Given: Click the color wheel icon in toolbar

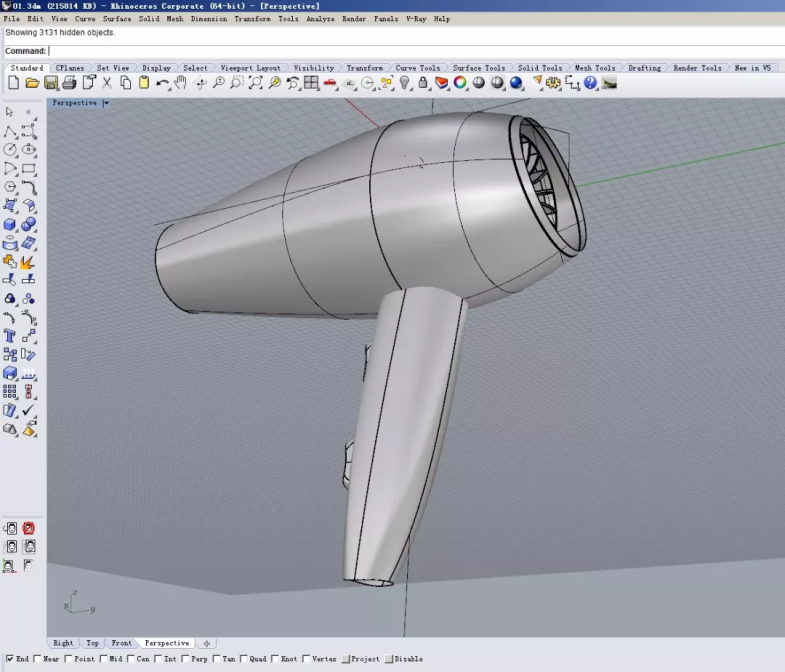Looking at the screenshot, I should click(x=460, y=83).
